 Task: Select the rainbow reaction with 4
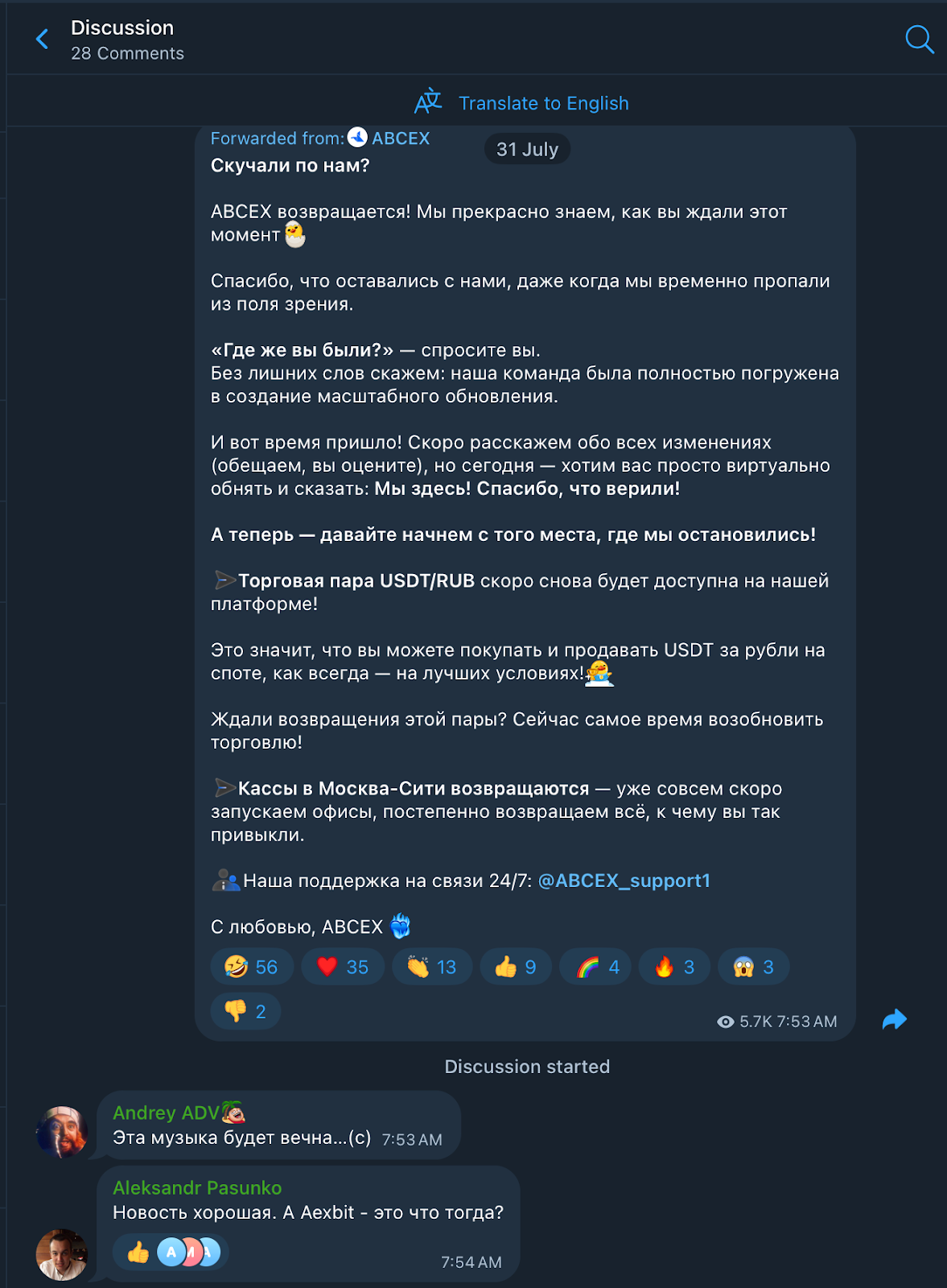pos(595,967)
